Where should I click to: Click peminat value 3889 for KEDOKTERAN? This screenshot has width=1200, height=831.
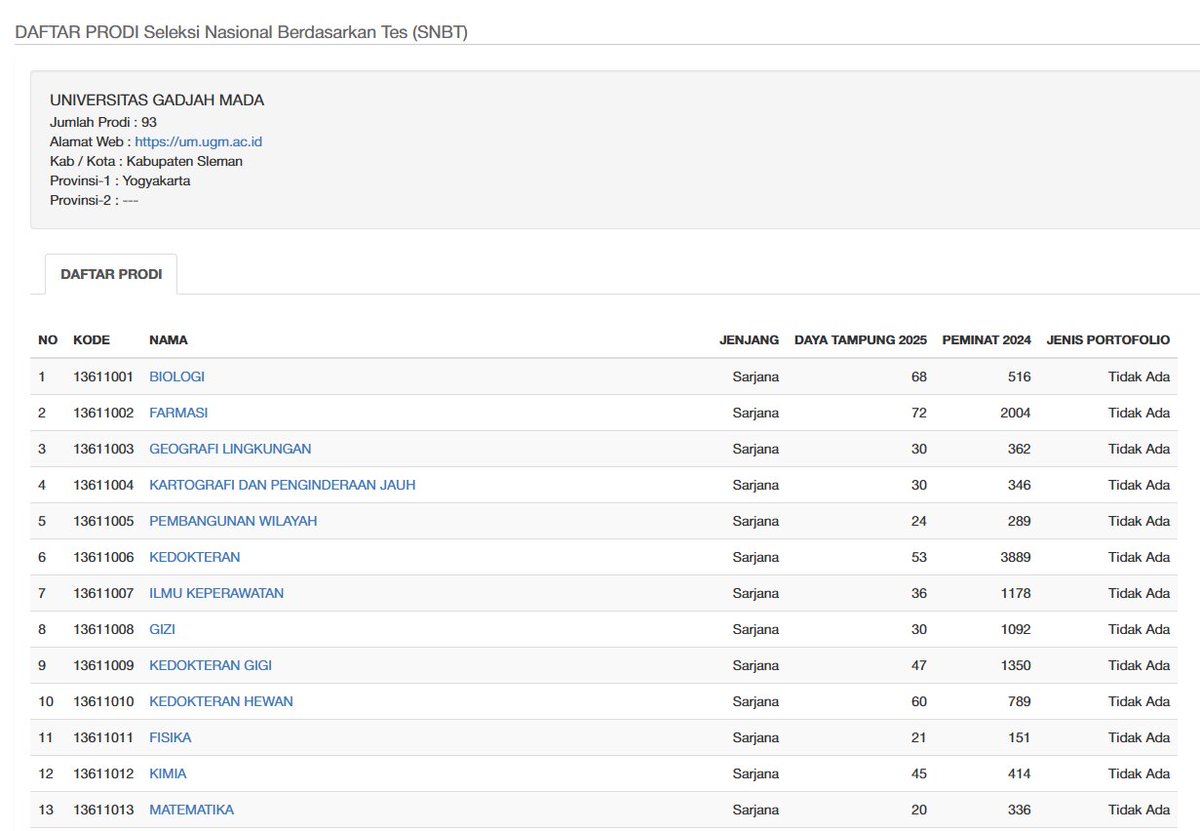1015,557
